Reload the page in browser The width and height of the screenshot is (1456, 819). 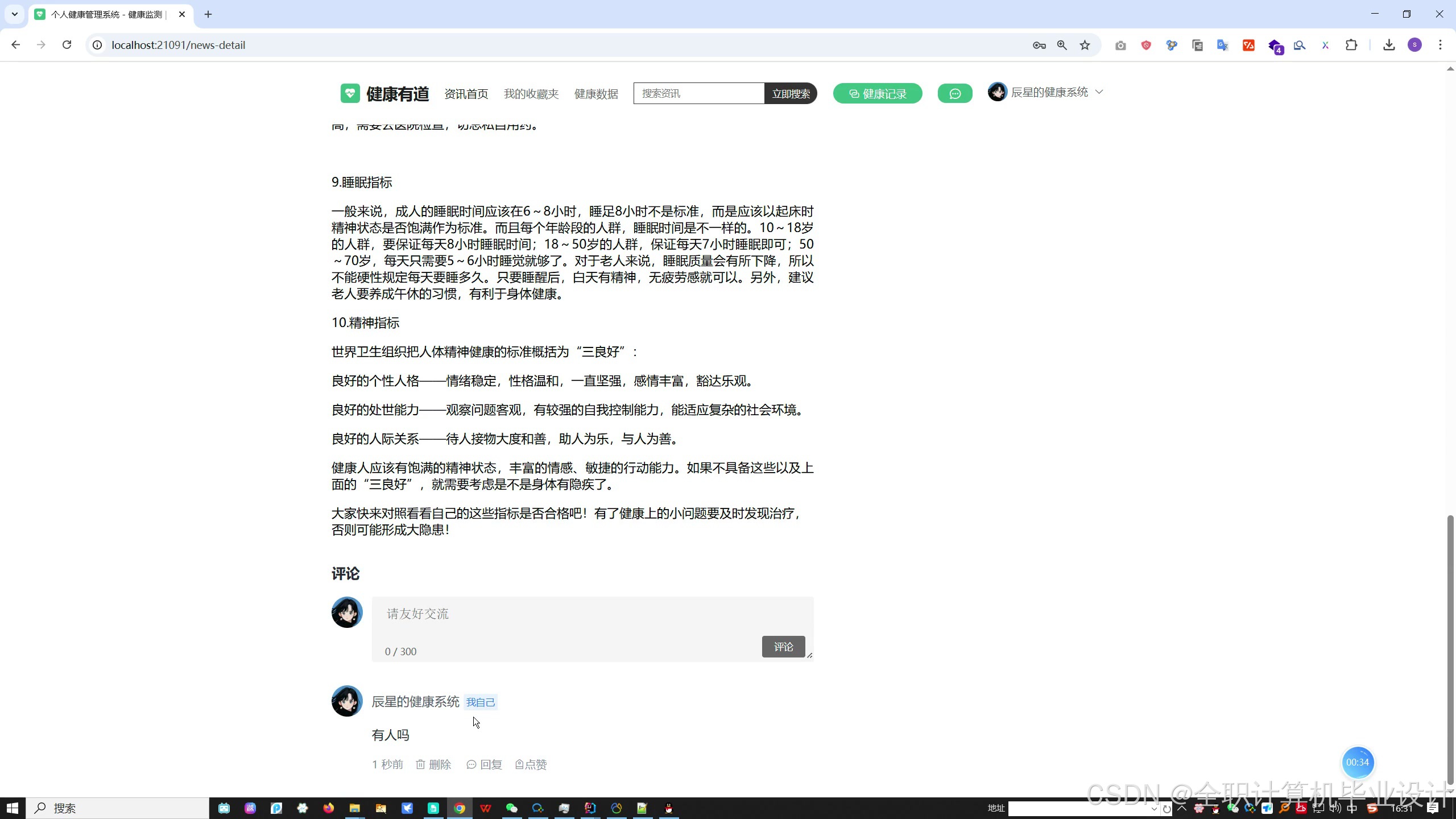67,45
